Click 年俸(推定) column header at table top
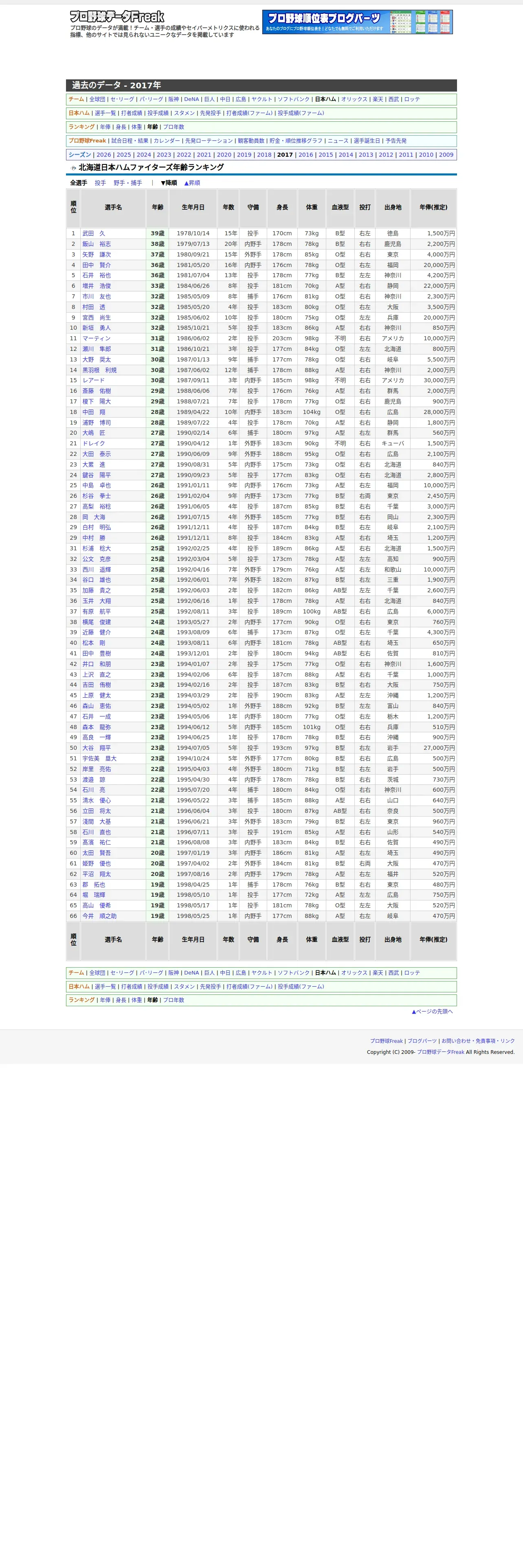 click(x=433, y=208)
